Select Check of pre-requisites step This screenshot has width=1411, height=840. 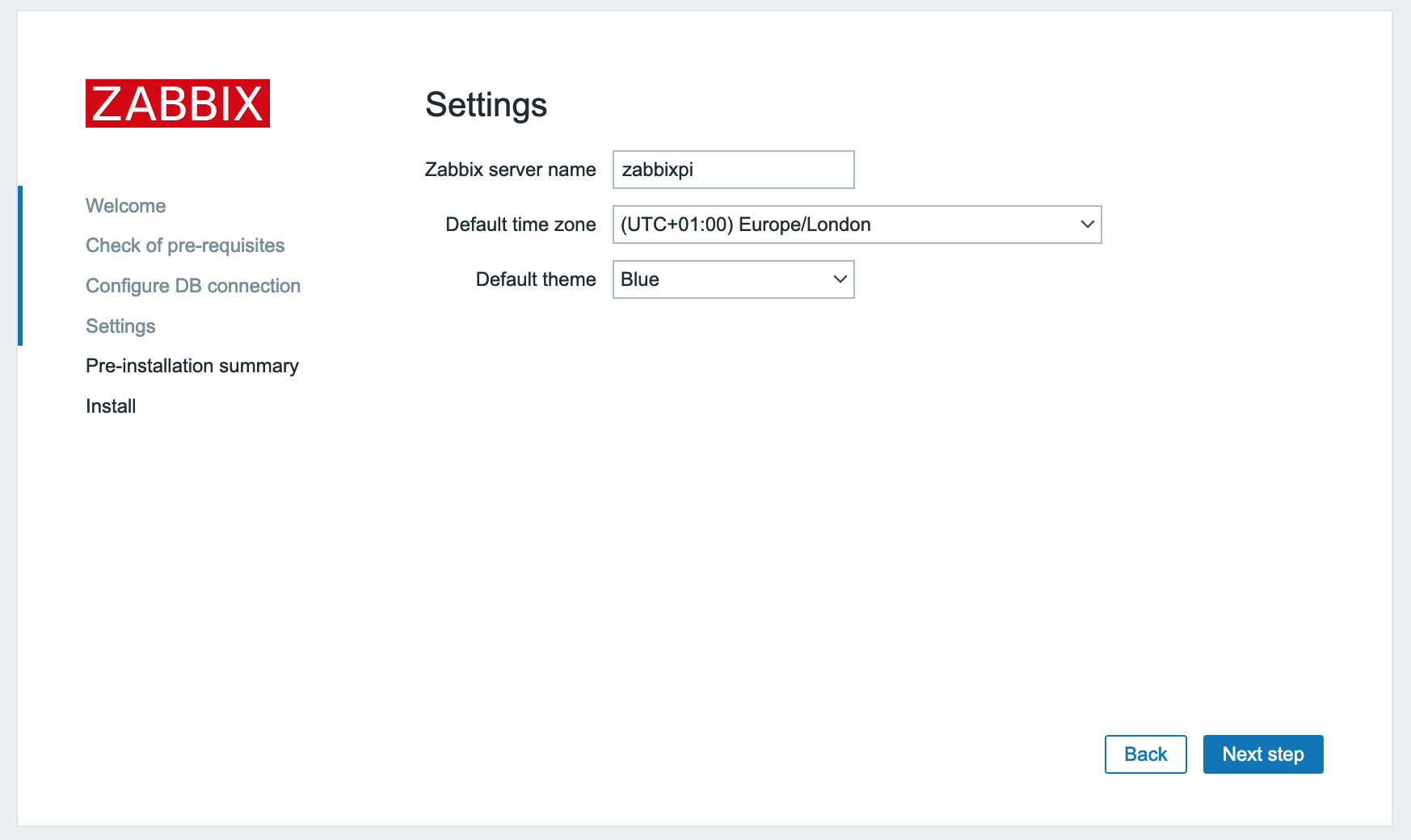[x=185, y=246]
